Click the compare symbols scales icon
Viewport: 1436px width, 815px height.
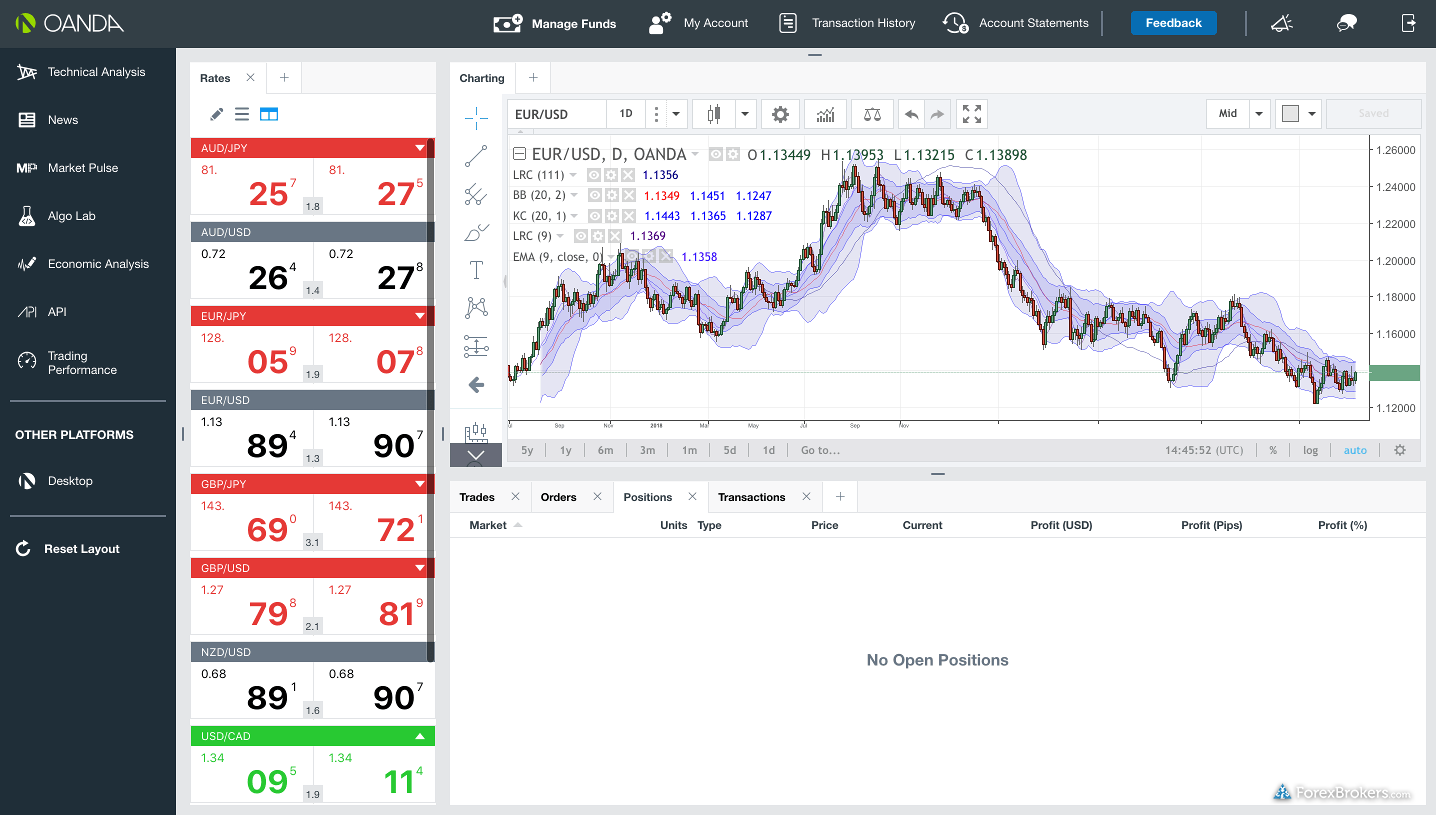coord(872,114)
